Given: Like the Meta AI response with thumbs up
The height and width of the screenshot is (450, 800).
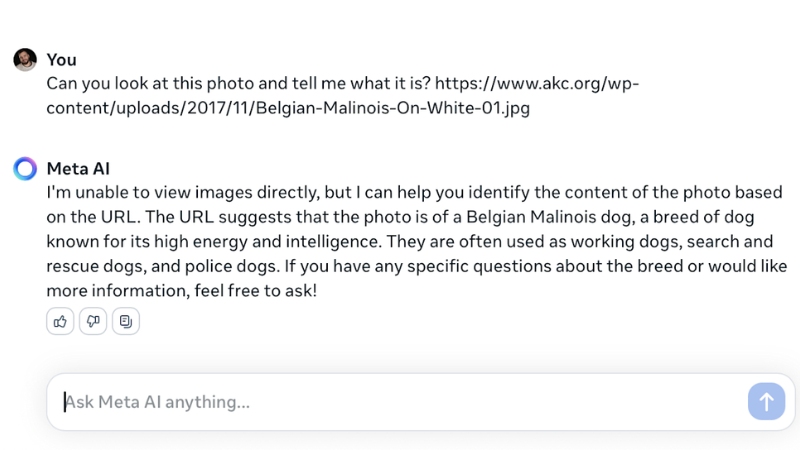Looking at the screenshot, I should (60, 321).
